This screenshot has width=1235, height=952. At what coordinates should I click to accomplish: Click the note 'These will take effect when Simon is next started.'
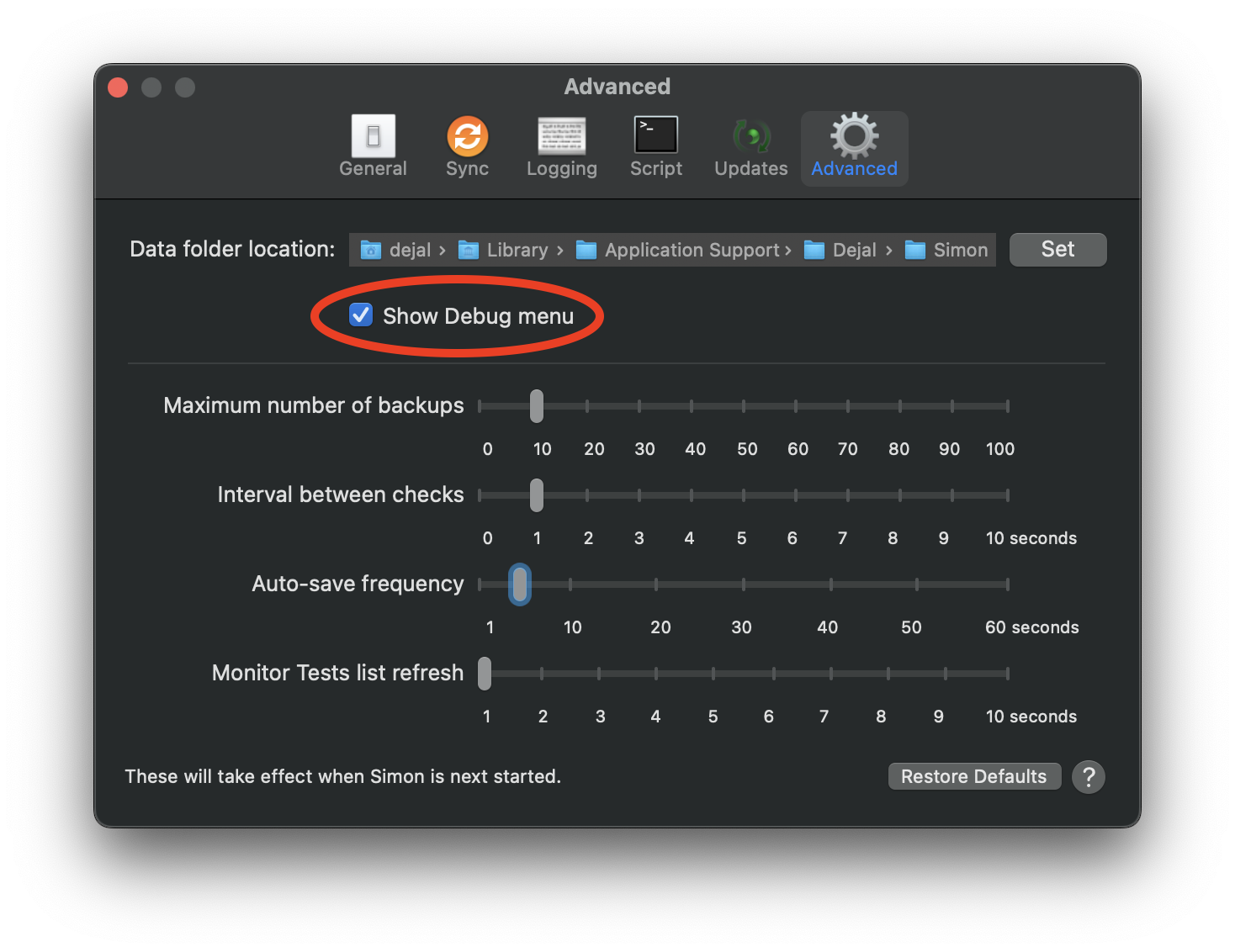343,776
